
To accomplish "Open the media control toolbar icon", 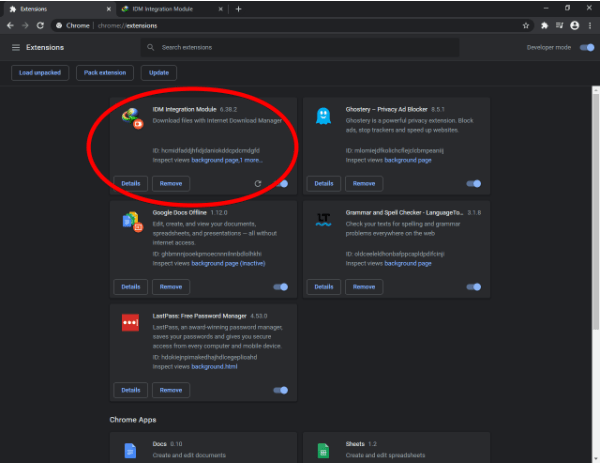I will pyautogui.click(x=560, y=26).
